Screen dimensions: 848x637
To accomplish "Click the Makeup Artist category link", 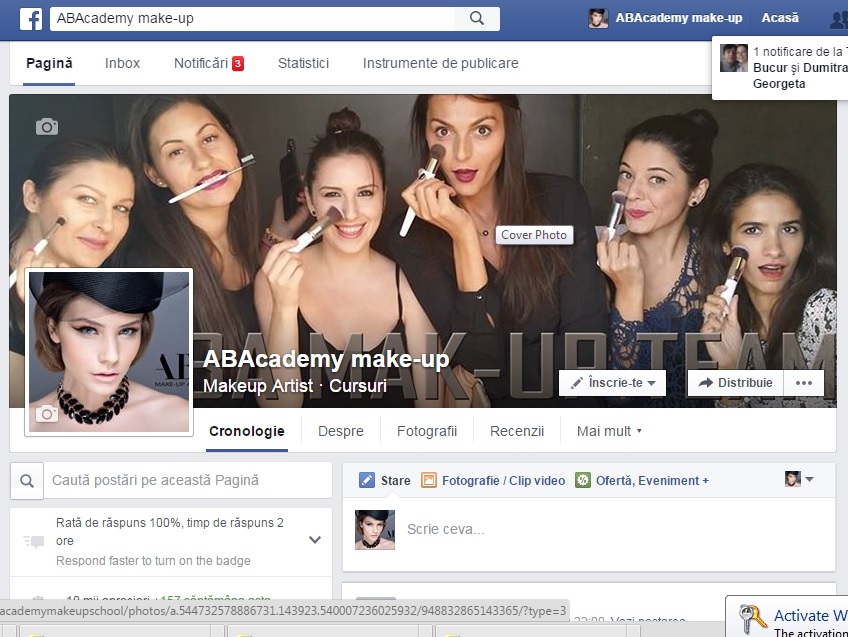I will click(258, 386).
